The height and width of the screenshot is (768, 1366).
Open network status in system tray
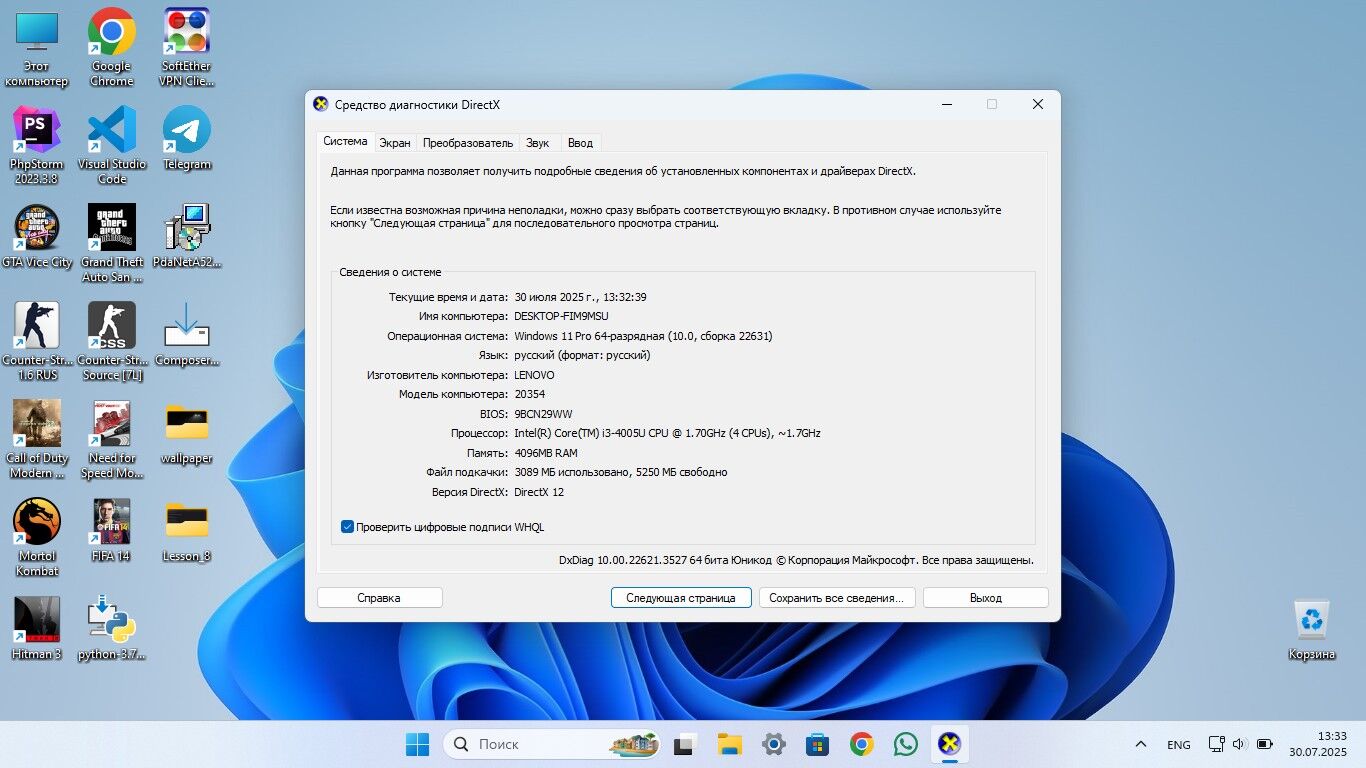coord(1216,744)
